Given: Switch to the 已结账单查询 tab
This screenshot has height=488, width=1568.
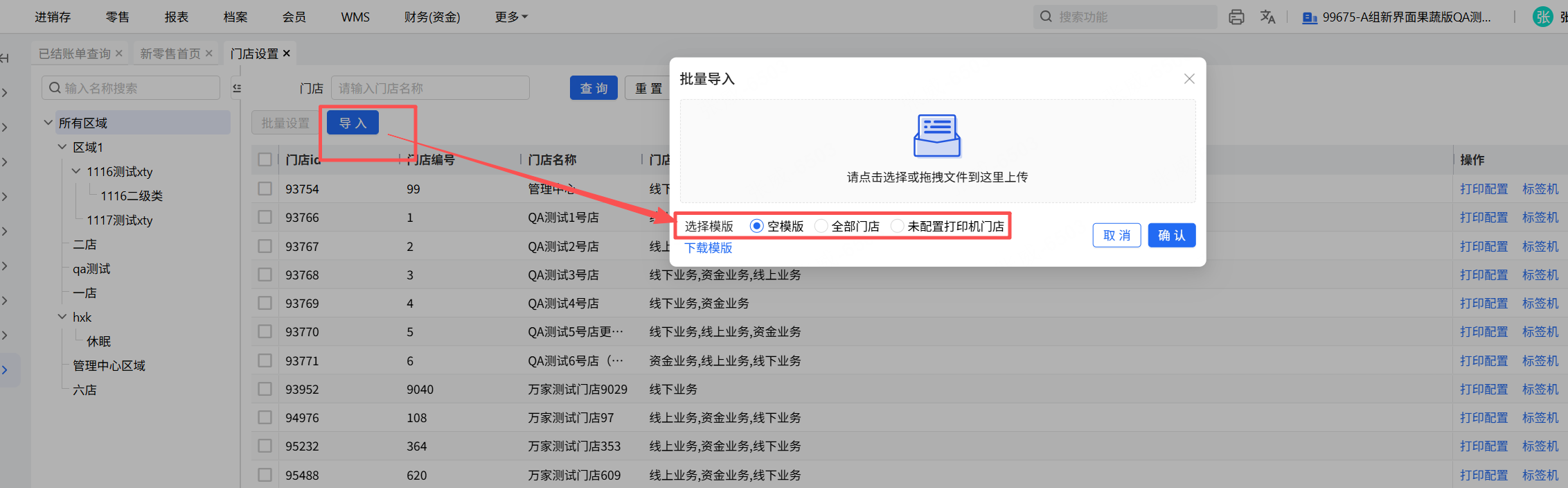Looking at the screenshot, I should click(75, 53).
